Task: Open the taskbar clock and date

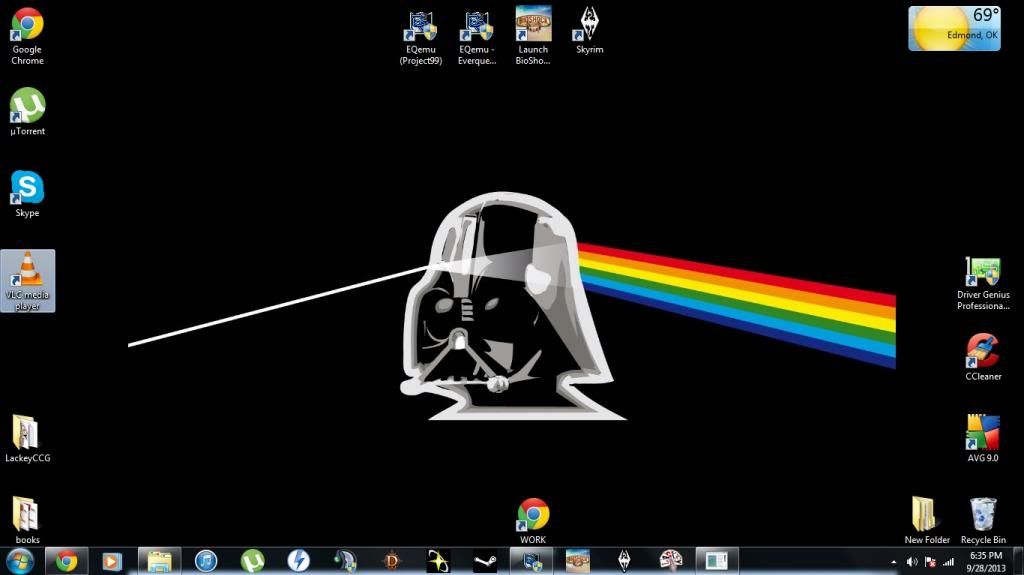Action: click(986, 561)
